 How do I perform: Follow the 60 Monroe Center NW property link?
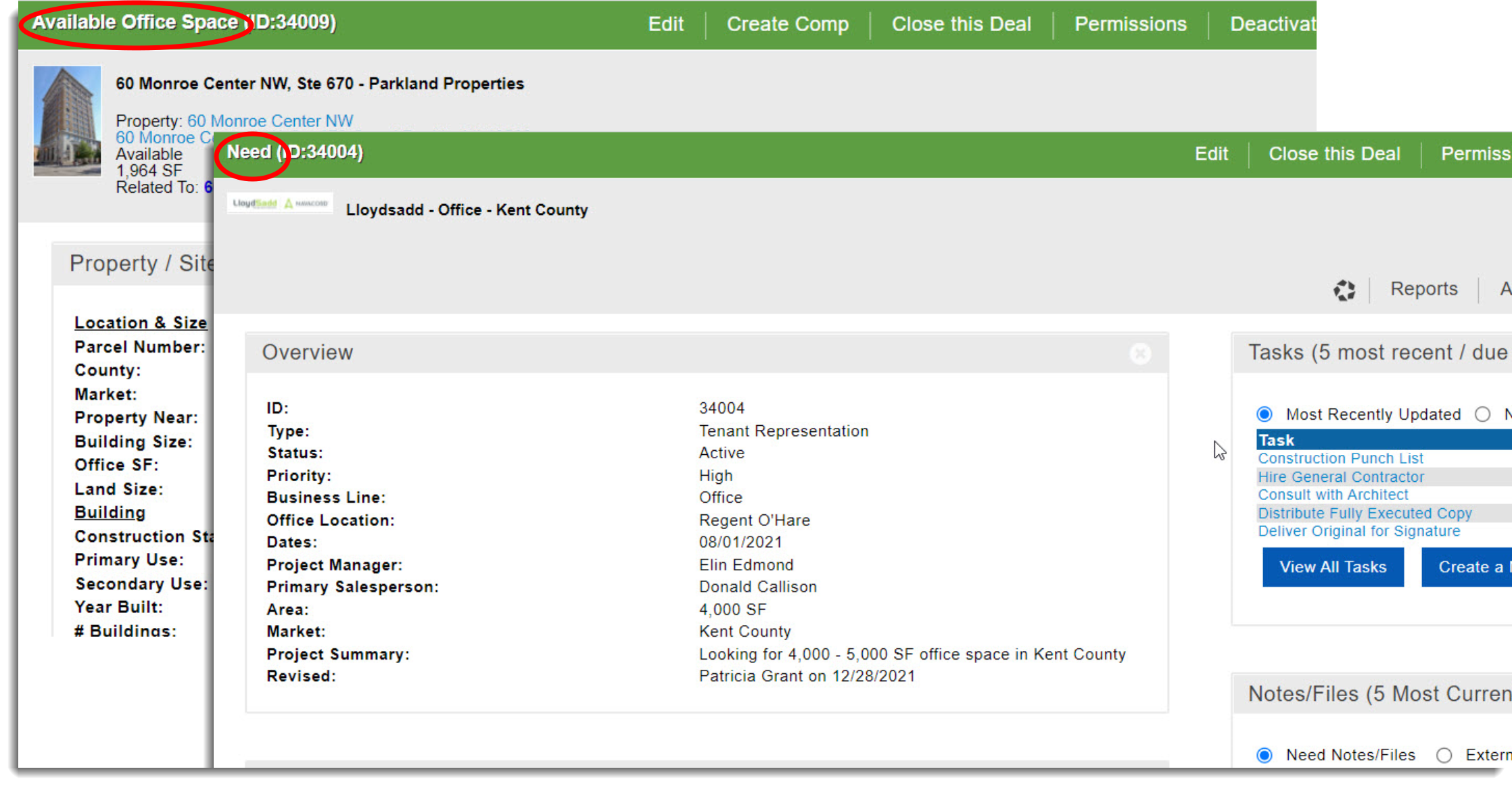point(270,121)
